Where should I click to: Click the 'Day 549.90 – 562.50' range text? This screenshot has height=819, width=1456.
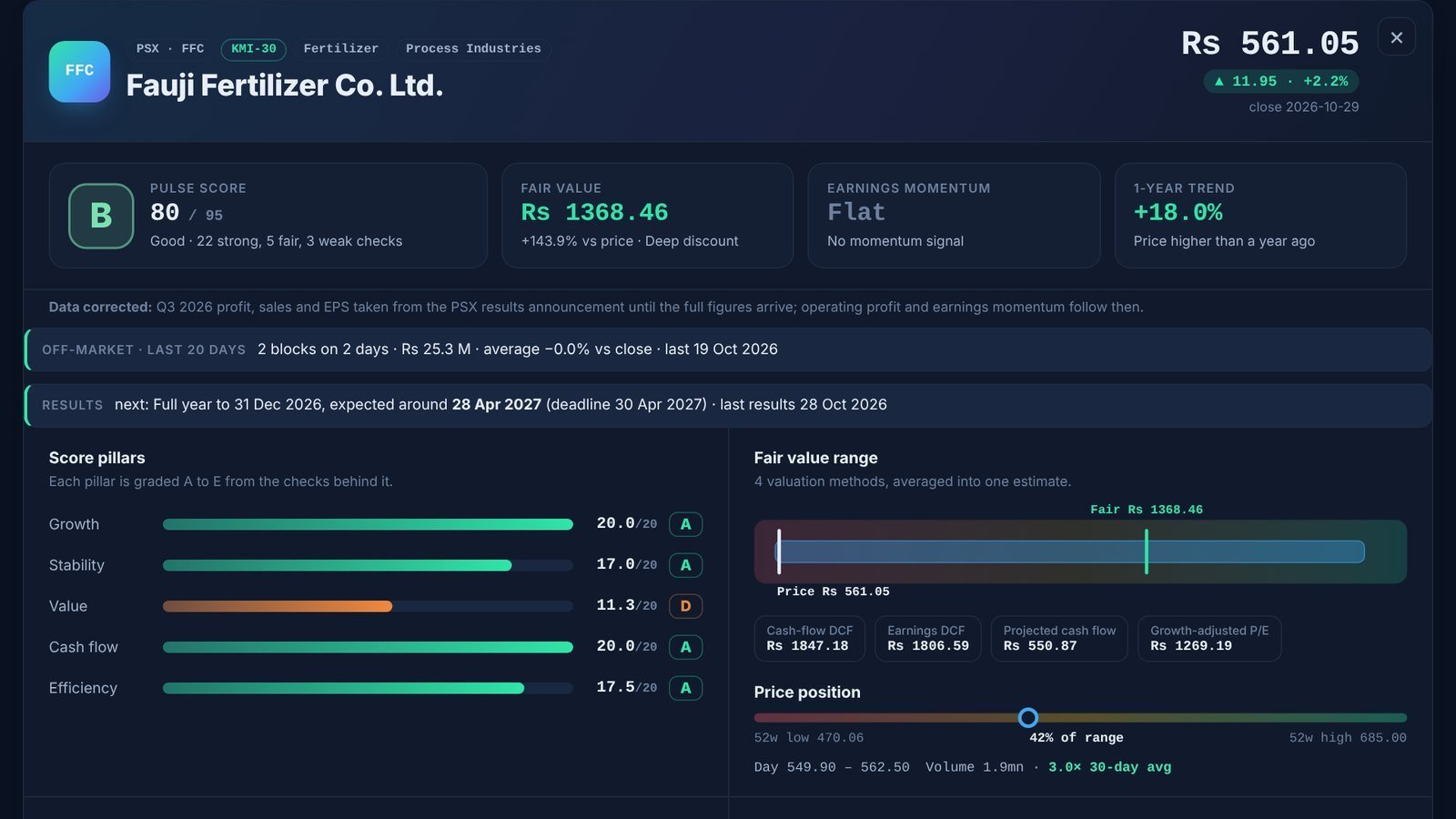point(832,767)
